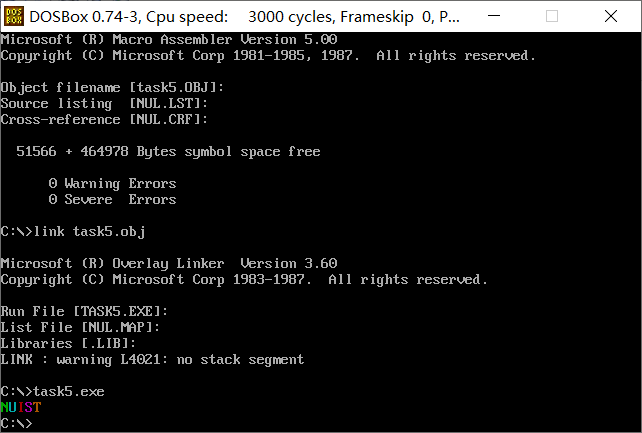Viewport: 642px width, 433px height.
Task: Click the List File [NUL.MAP] line
Action: 80,327
